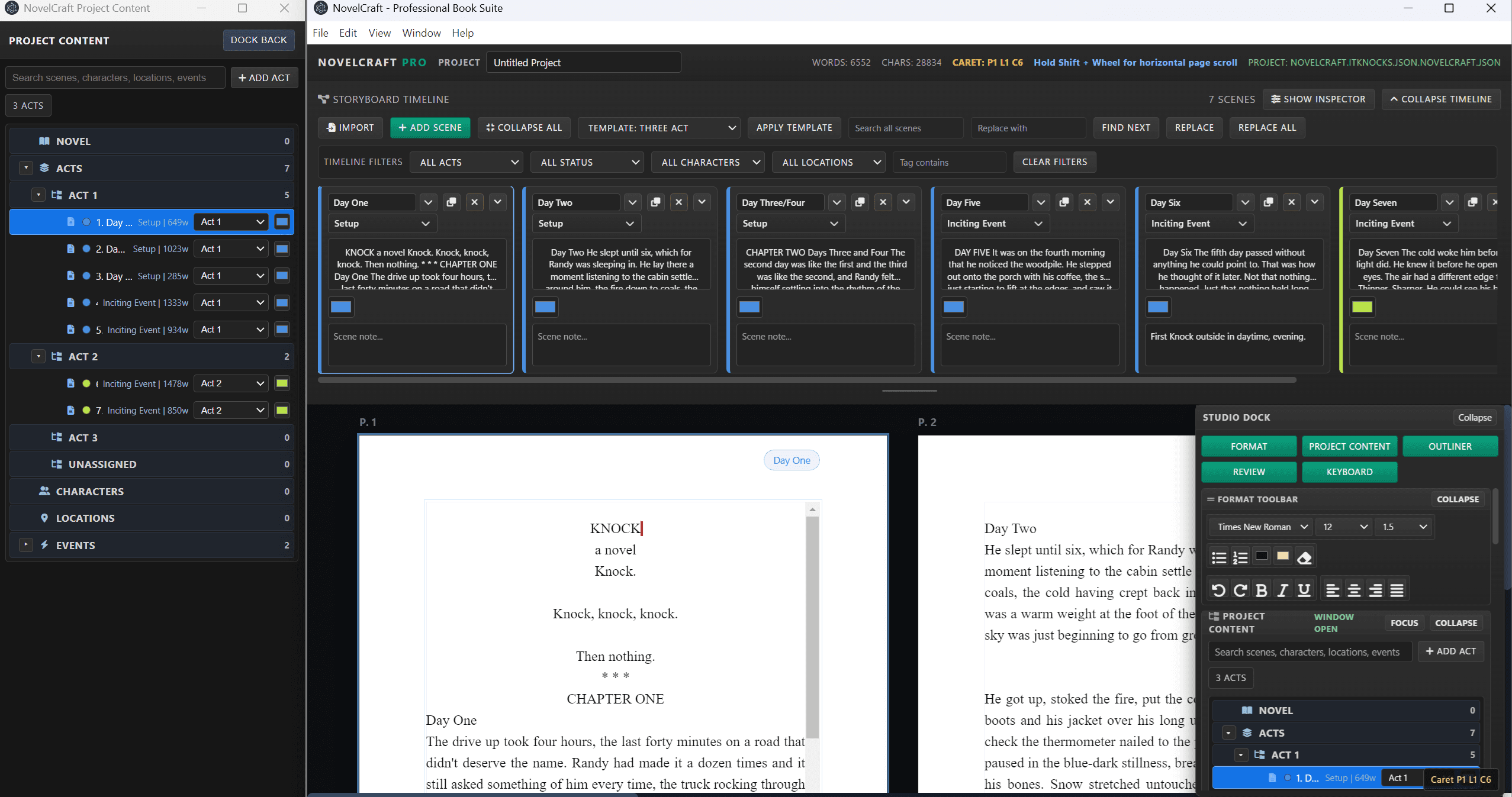Apply bulleted list formatting

(1219, 556)
